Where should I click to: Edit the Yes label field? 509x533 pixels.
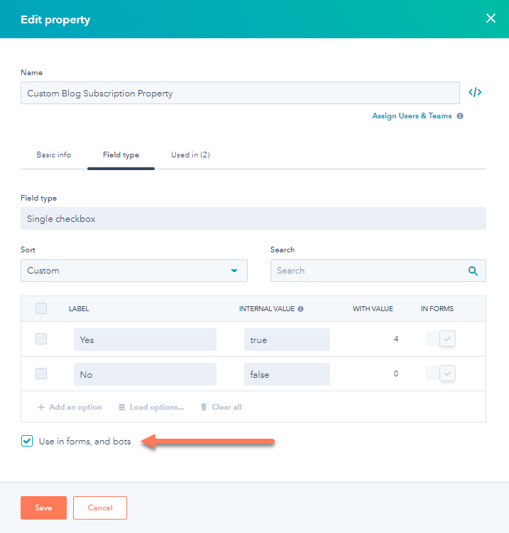[145, 340]
